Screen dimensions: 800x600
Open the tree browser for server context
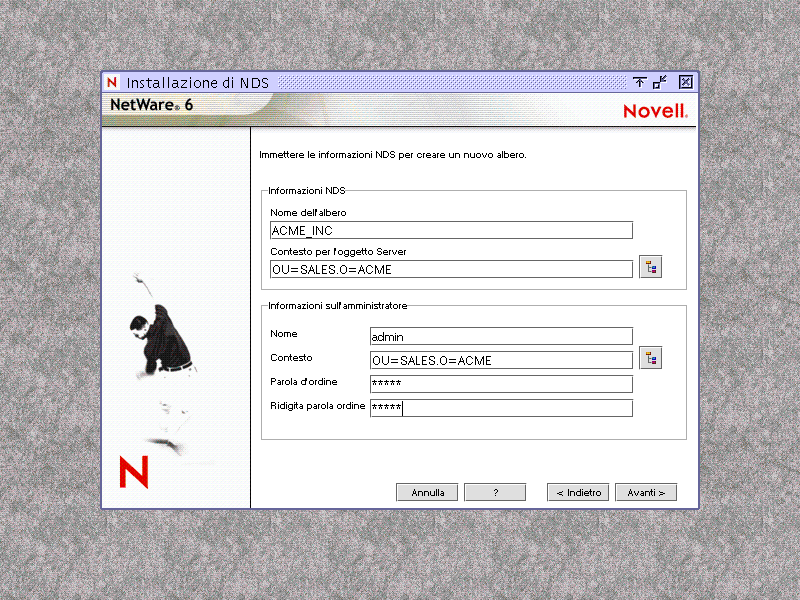651,266
